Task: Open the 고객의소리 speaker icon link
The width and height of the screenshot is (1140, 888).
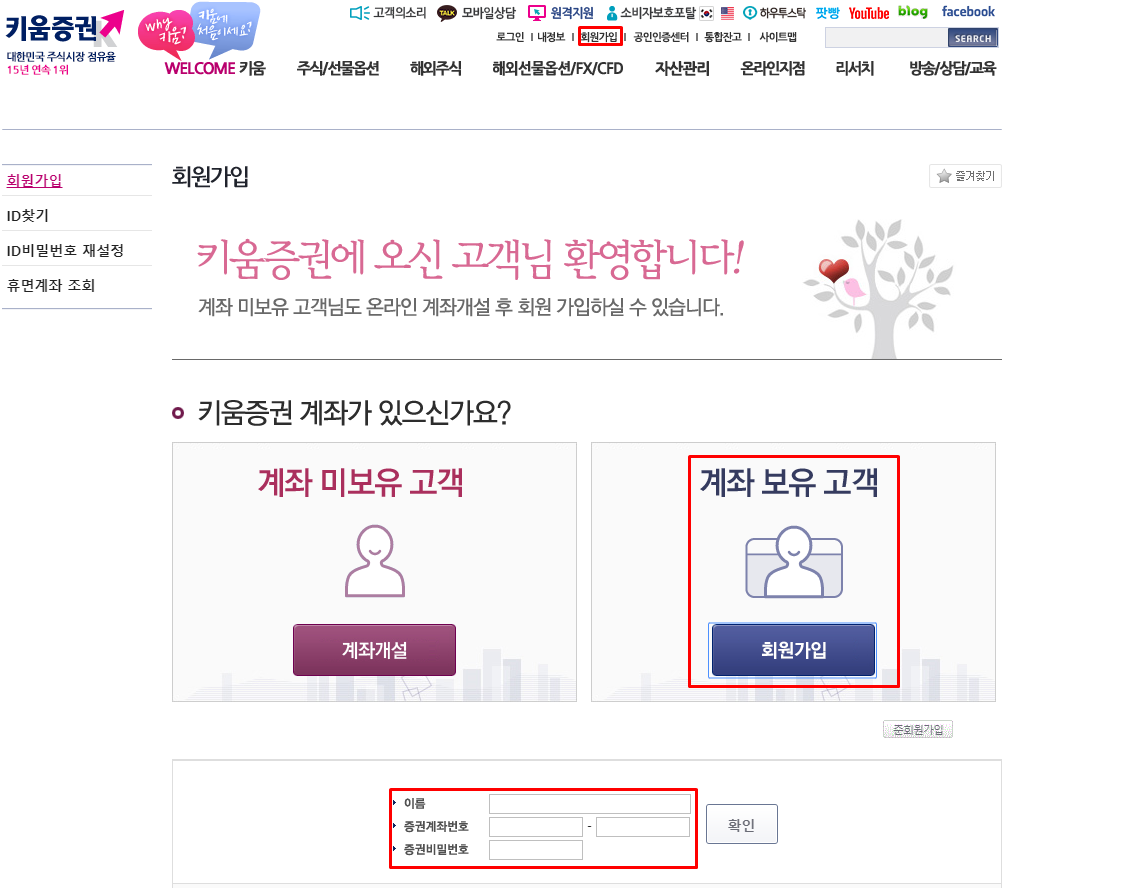Action: 360,13
